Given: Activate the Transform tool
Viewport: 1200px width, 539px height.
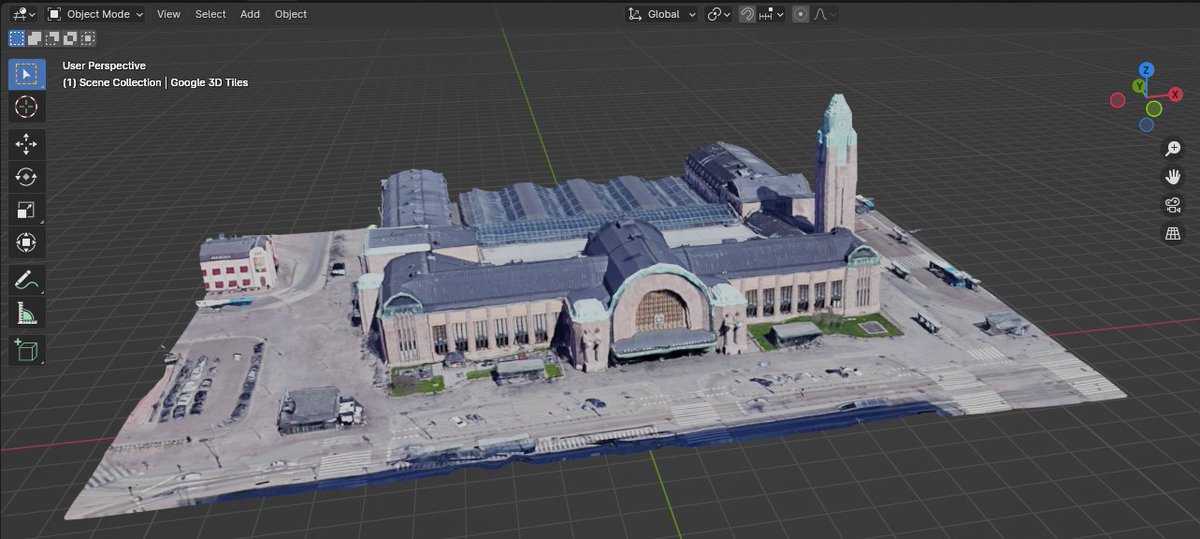Looking at the screenshot, I should point(27,243).
